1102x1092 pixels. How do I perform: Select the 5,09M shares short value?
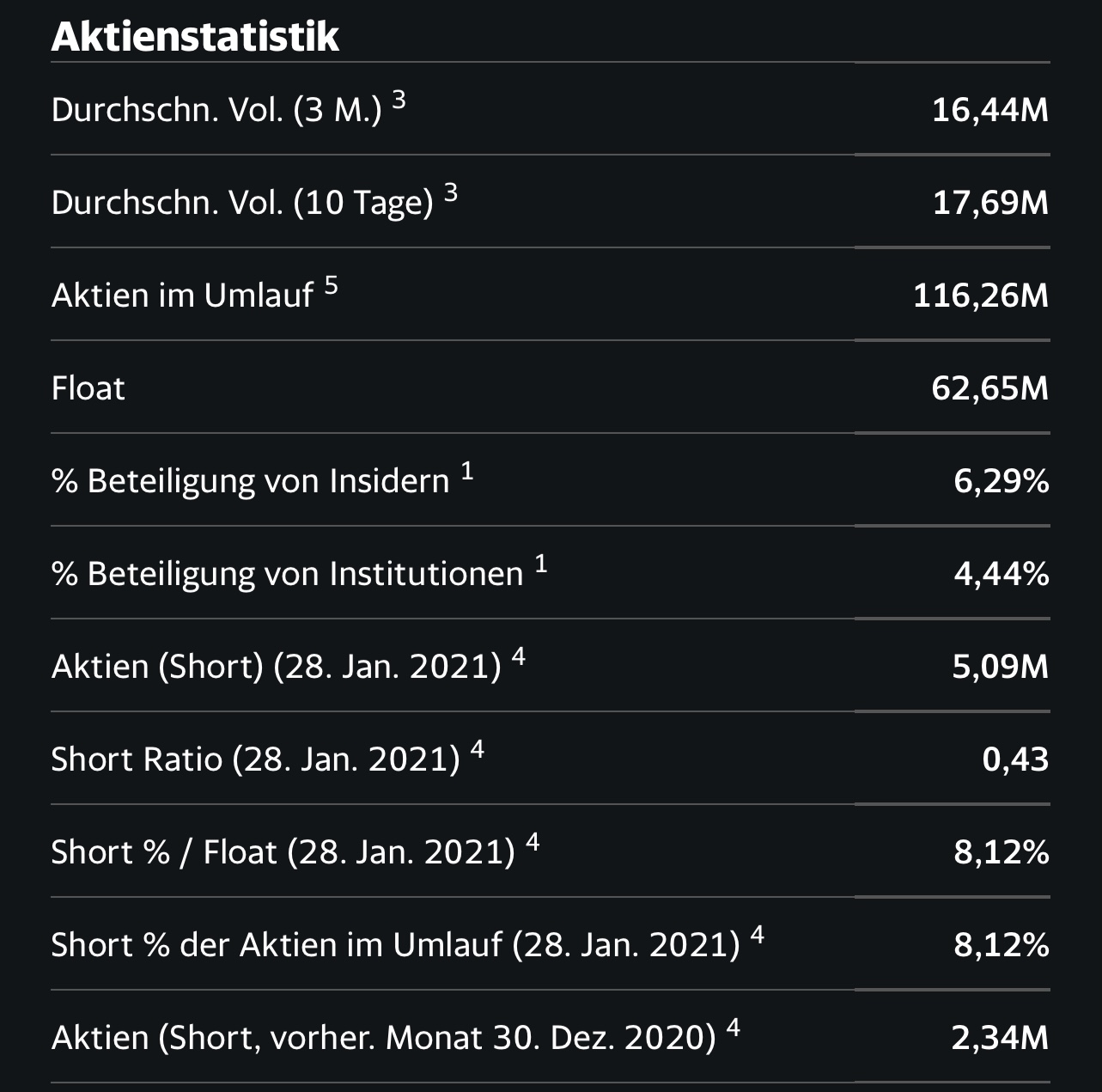1000,667
